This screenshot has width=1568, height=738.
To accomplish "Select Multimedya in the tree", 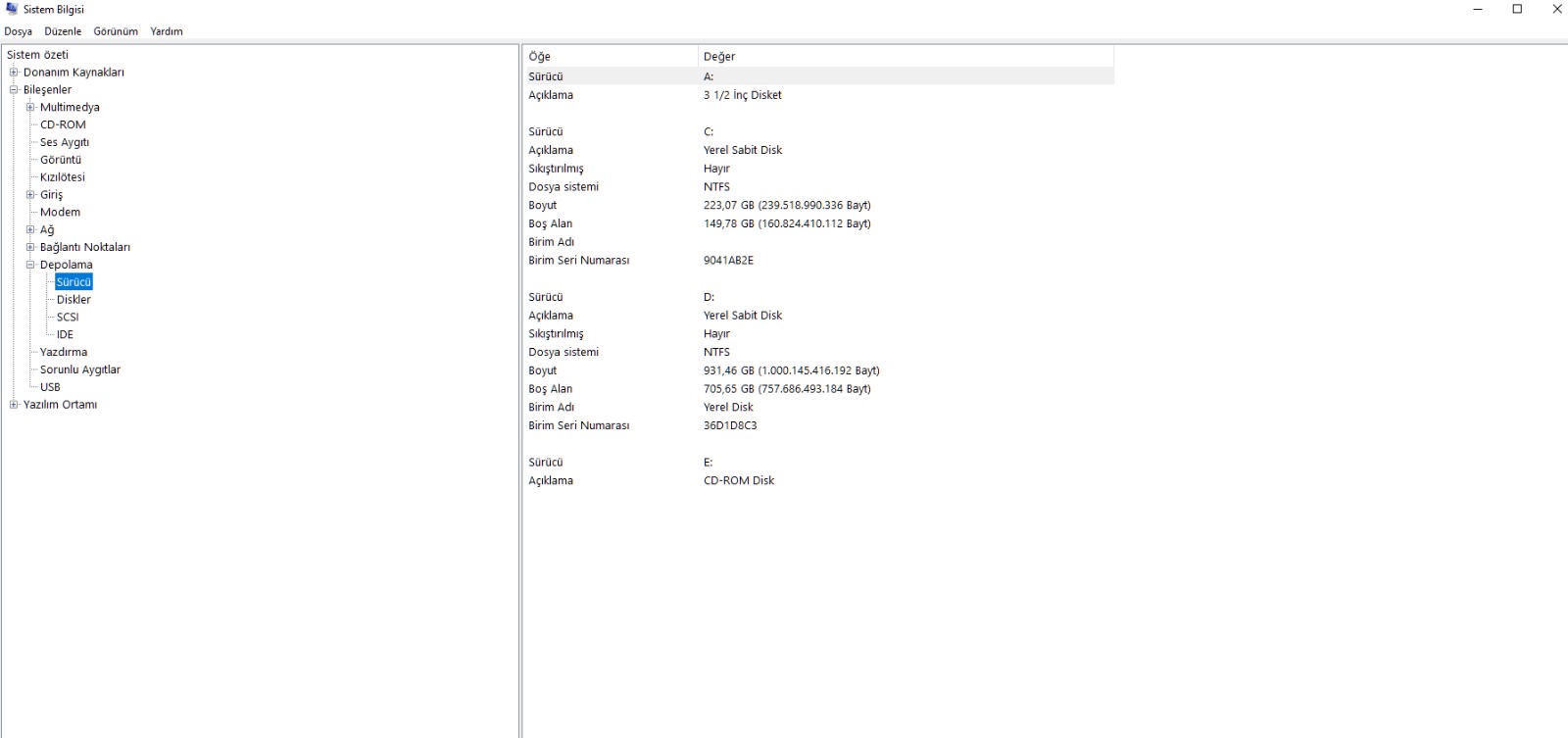I will [x=70, y=108].
